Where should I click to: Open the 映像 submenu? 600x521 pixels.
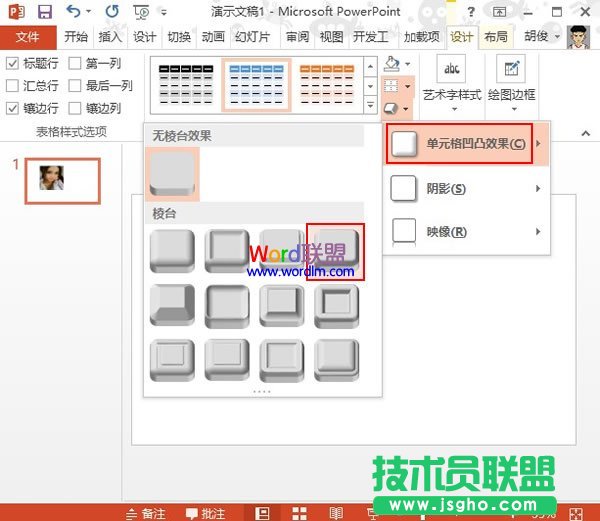pyautogui.click(x=466, y=231)
